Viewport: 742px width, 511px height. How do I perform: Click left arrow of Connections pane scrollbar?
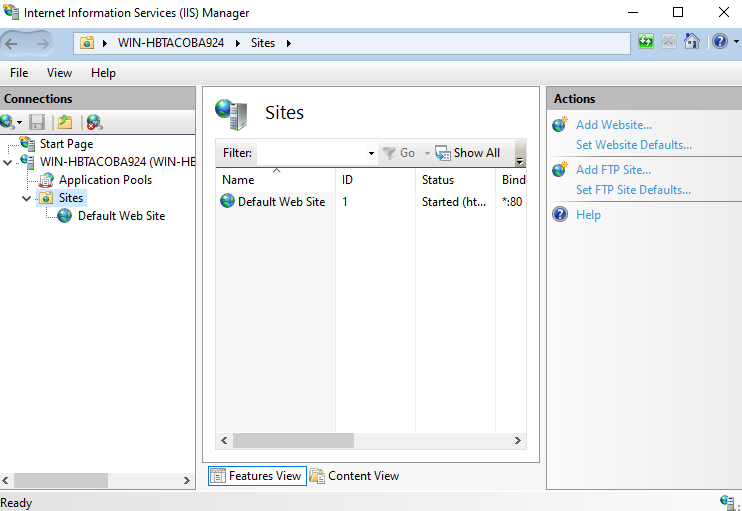tap(6, 480)
